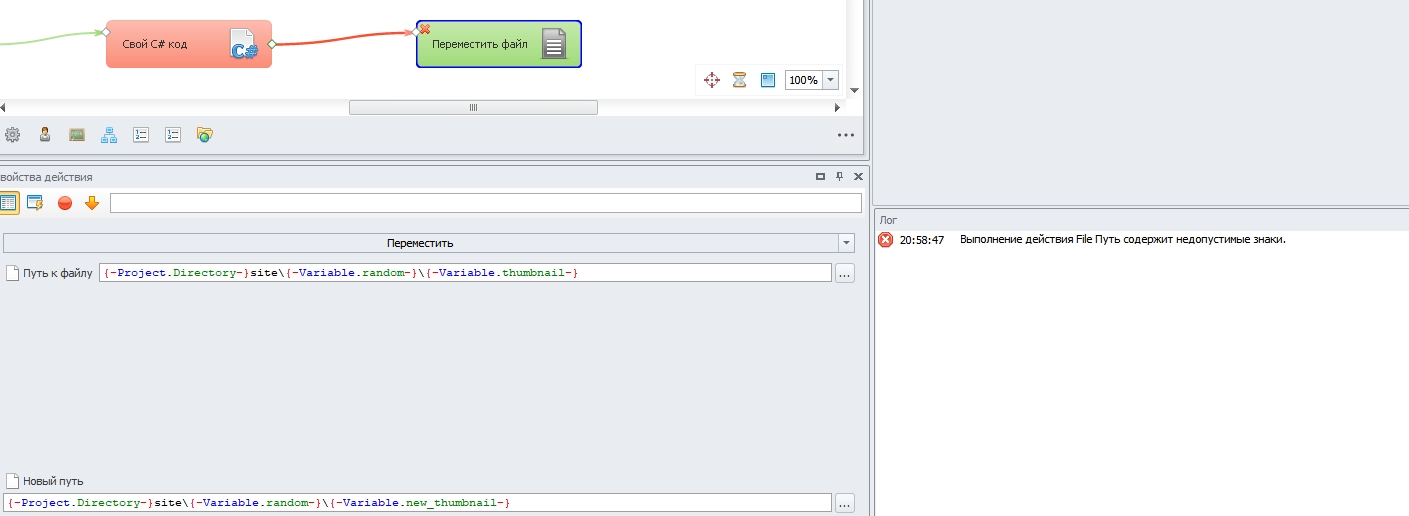Click the right arrow of horizontal scrollbar
Screen dimensions: 1409x516
[x=838, y=107]
